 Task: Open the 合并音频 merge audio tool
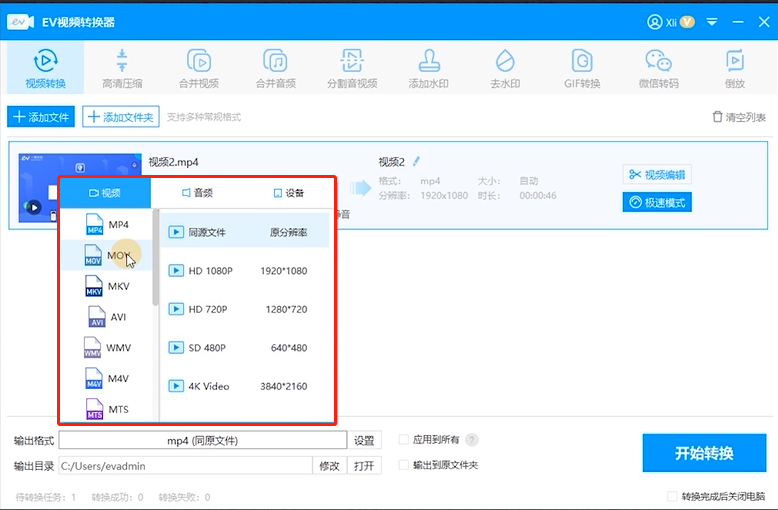click(x=275, y=68)
